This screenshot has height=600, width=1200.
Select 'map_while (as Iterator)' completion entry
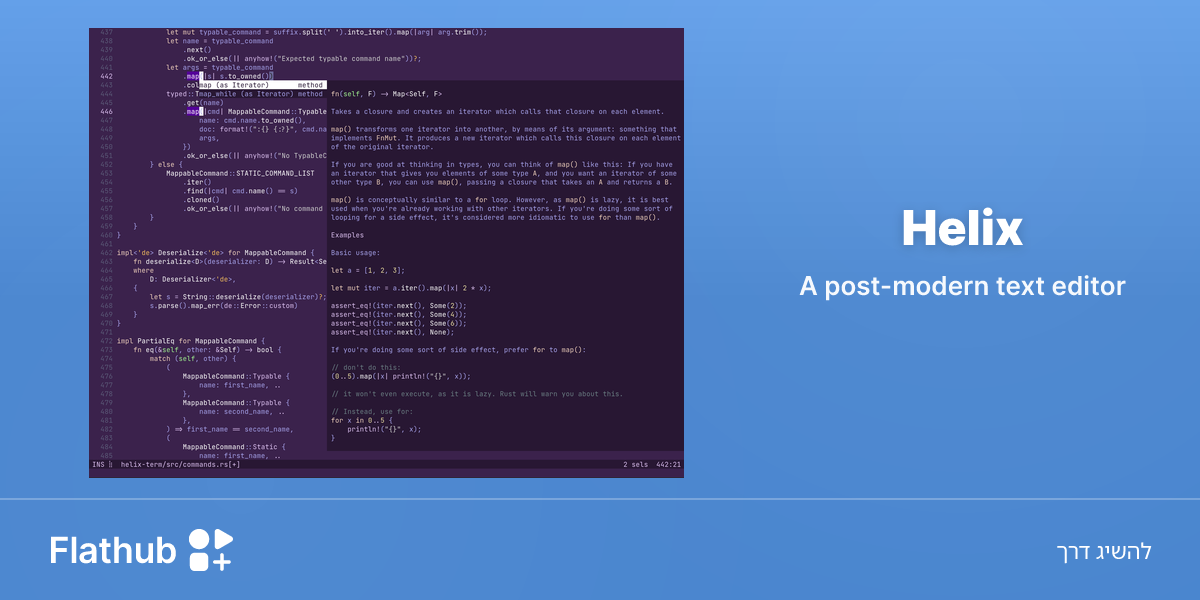coord(244,94)
